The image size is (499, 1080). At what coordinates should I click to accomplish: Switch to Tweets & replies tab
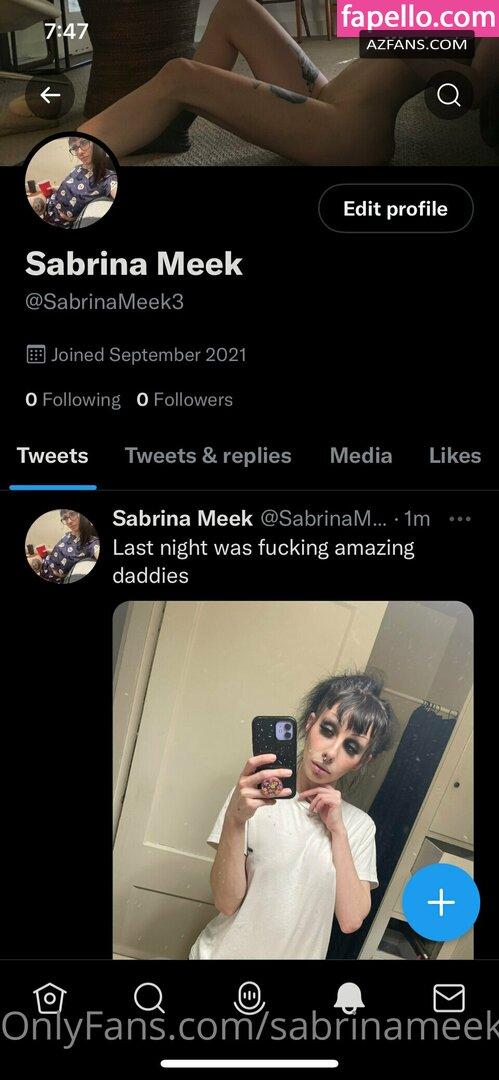208,455
